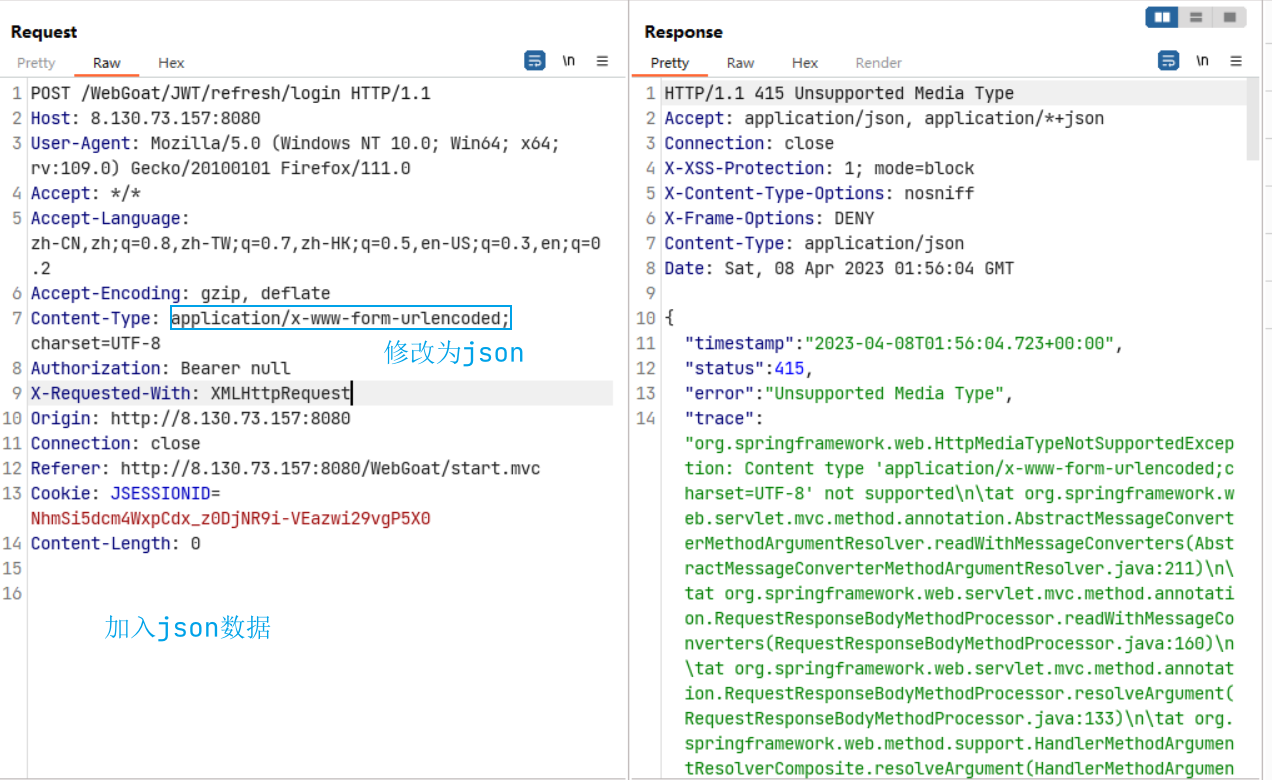The height and width of the screenshot is (780, 1272).
Task: Select the Raw tab in Request panel
Action: (x=107, y=63)
